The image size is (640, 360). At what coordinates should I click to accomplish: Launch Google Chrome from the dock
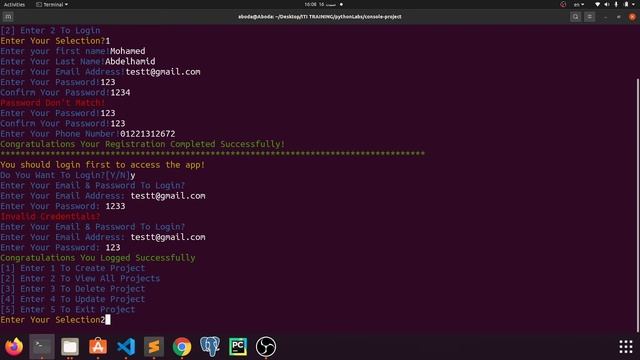(182, 347)
